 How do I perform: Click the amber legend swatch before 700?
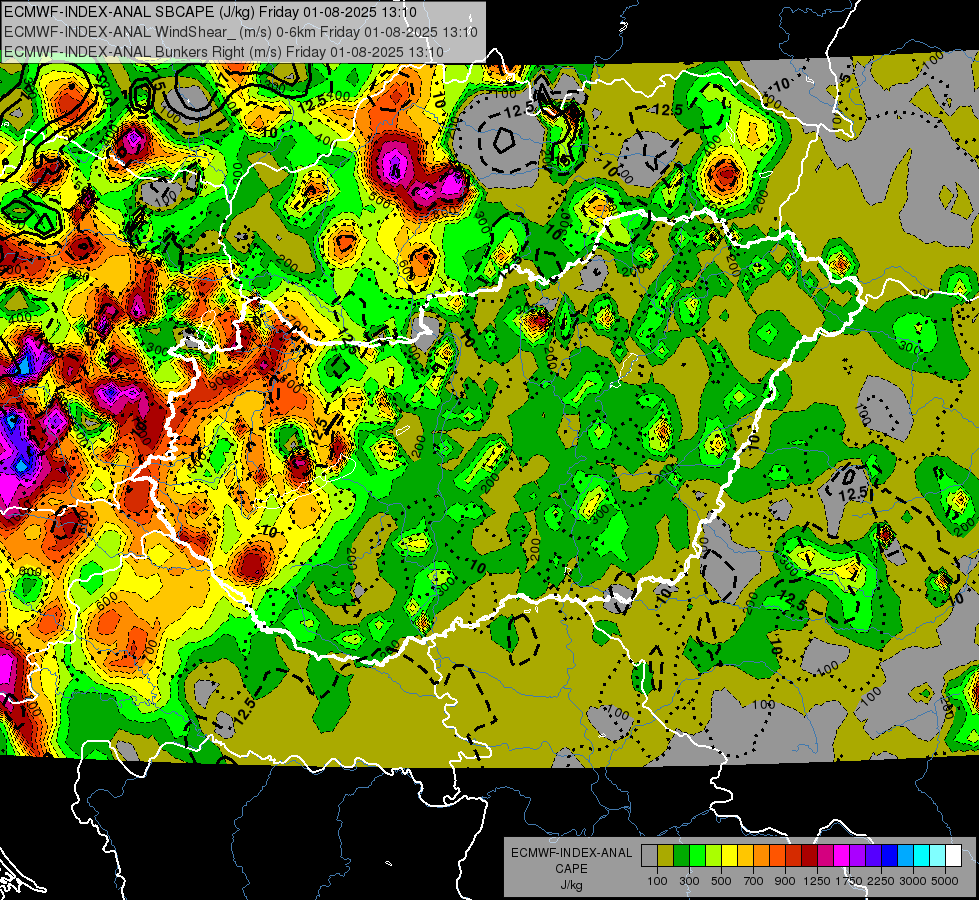[x=745, y=856]
